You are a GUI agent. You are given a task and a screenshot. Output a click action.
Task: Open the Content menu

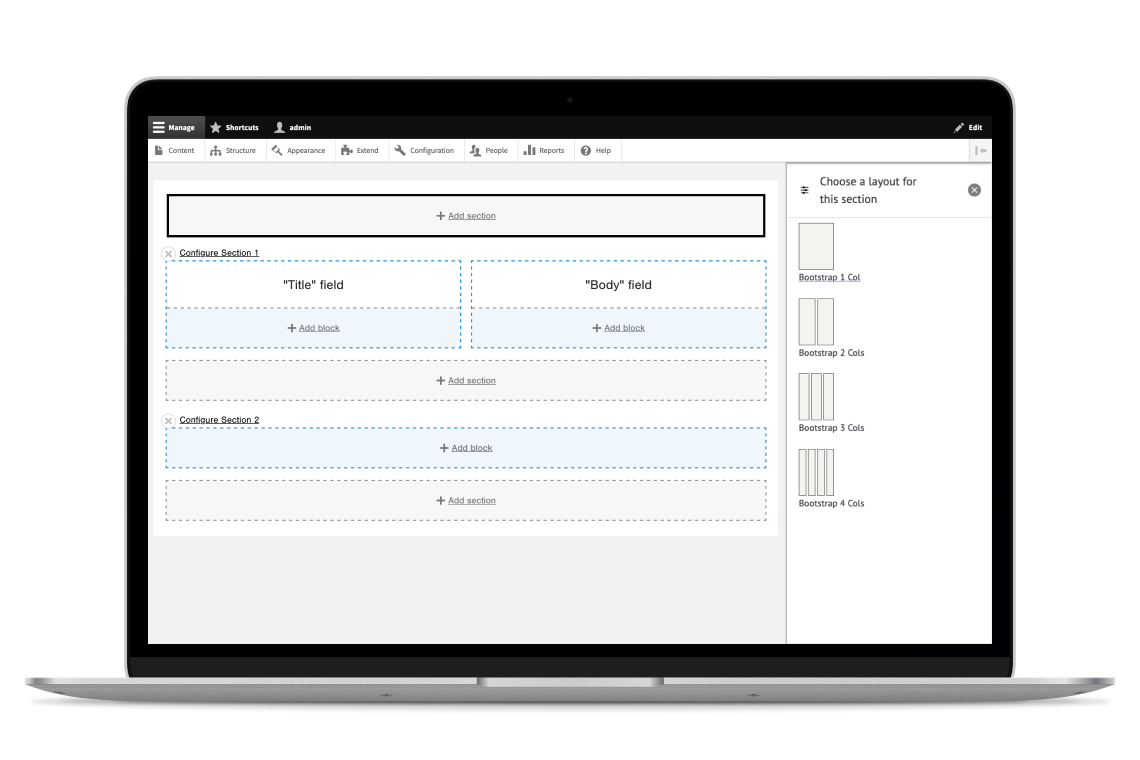[175, 151]
